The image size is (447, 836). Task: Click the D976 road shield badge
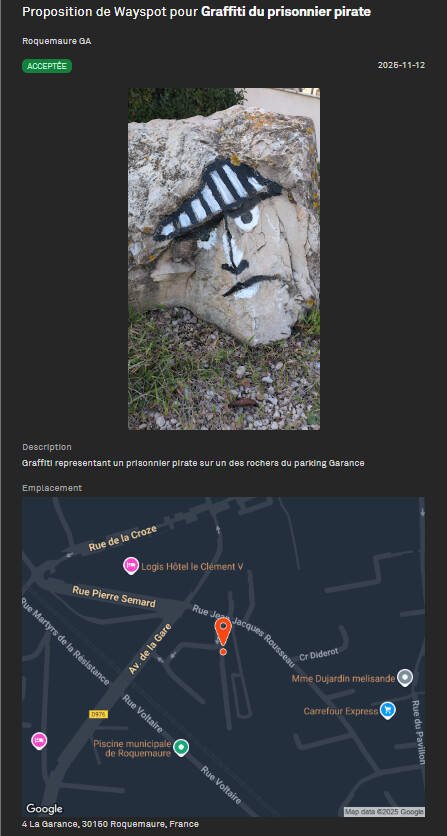[98, 714]
